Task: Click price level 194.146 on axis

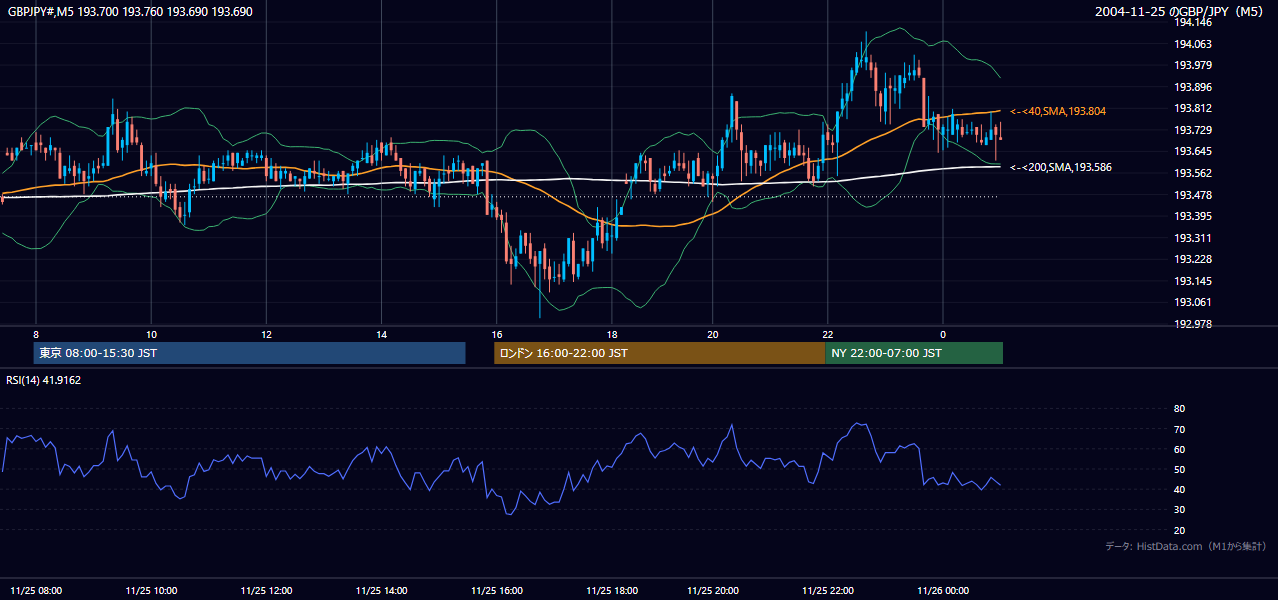Action: click(x=1192, y=22)
